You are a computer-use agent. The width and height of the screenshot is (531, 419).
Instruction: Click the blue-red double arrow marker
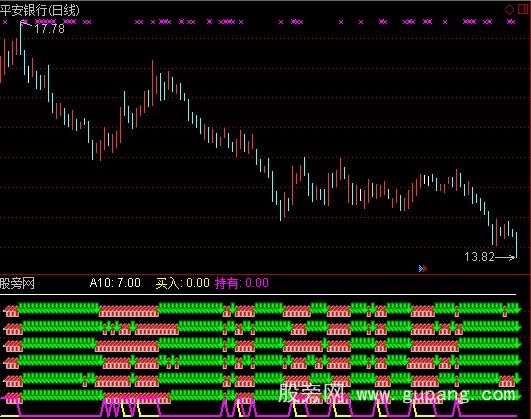point(423,268)
